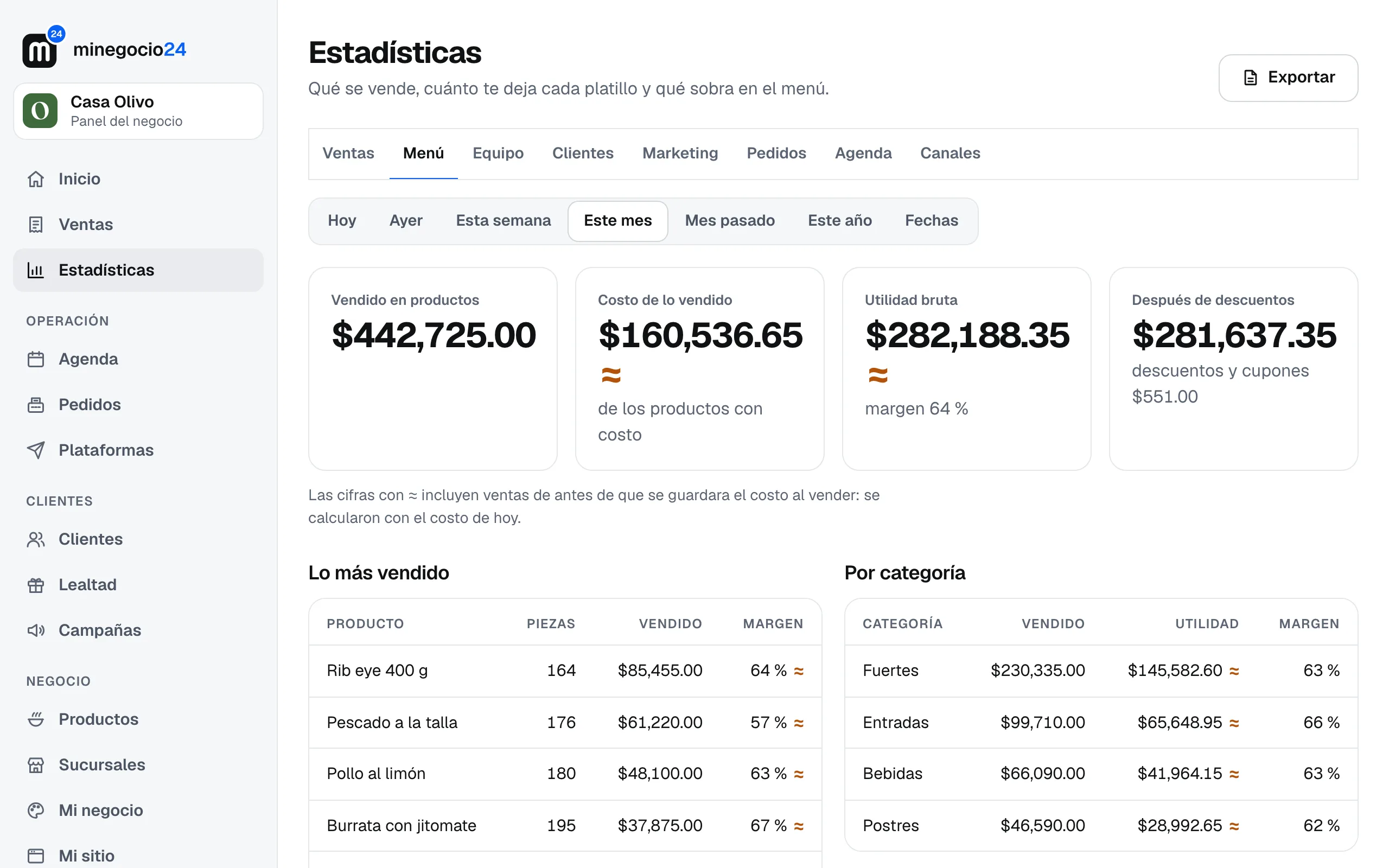Select the Este año period filter

point(840,221)
